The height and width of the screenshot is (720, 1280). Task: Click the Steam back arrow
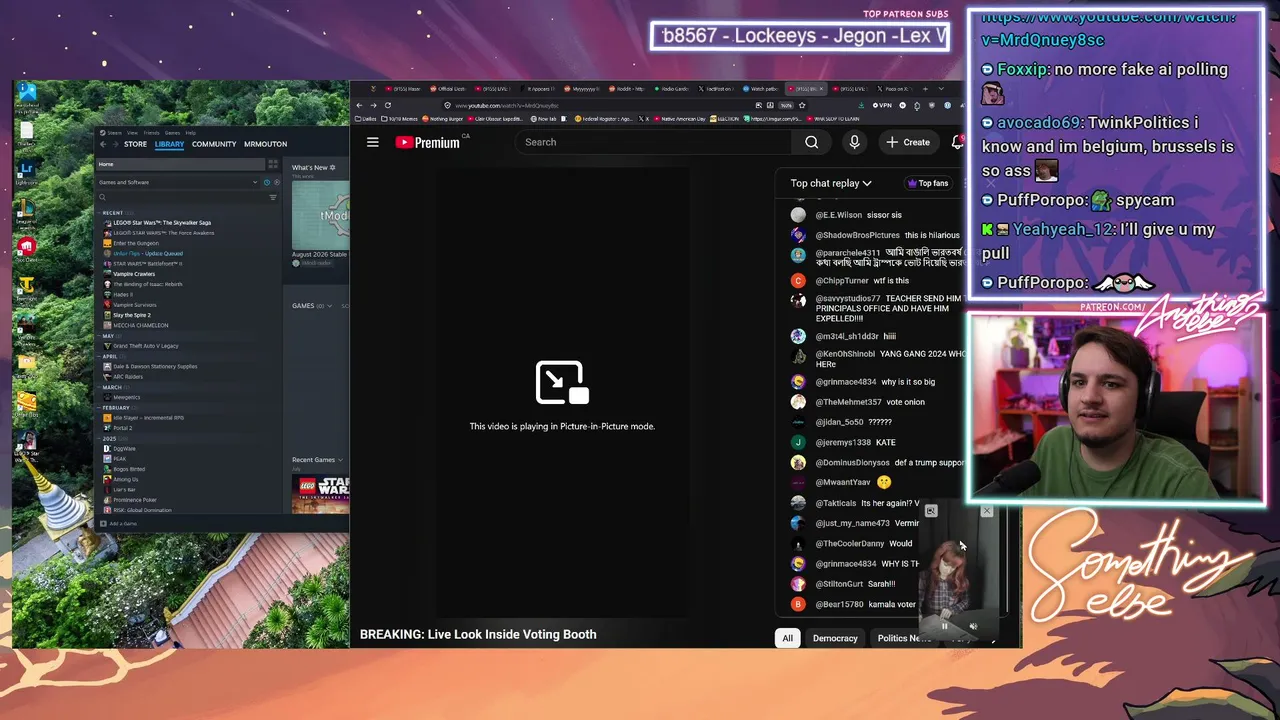point(102,144)
